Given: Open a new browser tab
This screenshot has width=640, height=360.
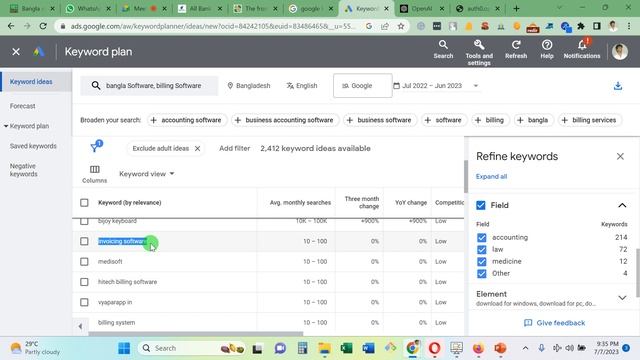Looking at the screenshot, I should [516, 8].
